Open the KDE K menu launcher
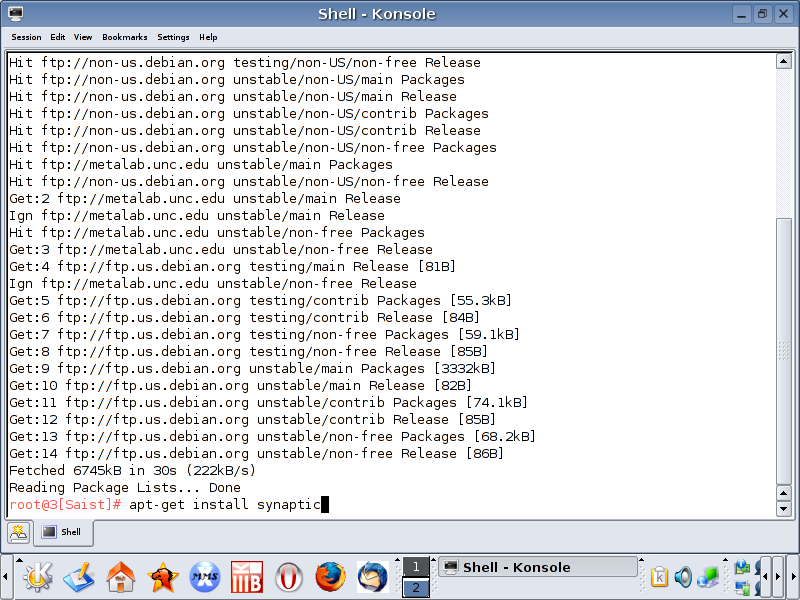The image size is (800, 600). 38,577
